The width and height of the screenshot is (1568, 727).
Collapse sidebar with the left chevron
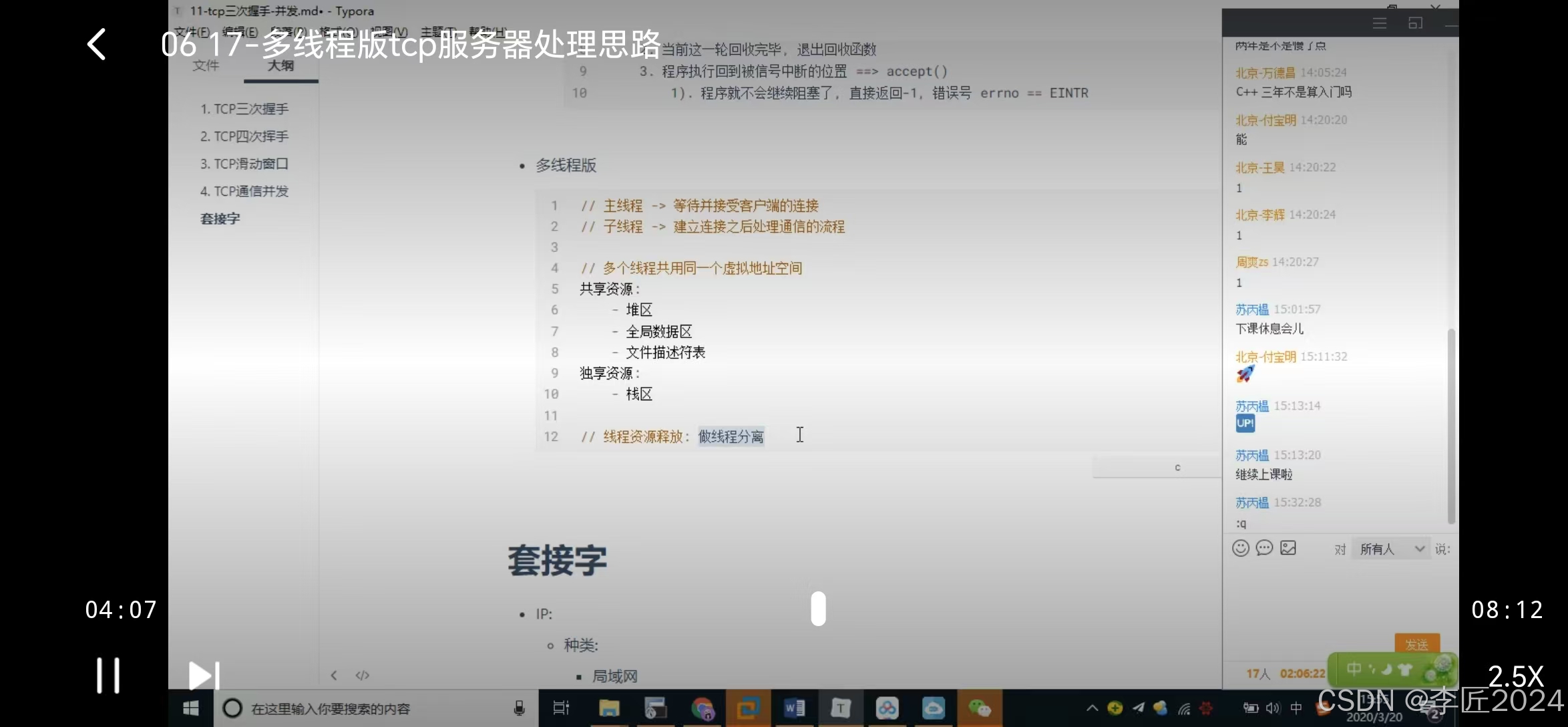tap(334, 675)
